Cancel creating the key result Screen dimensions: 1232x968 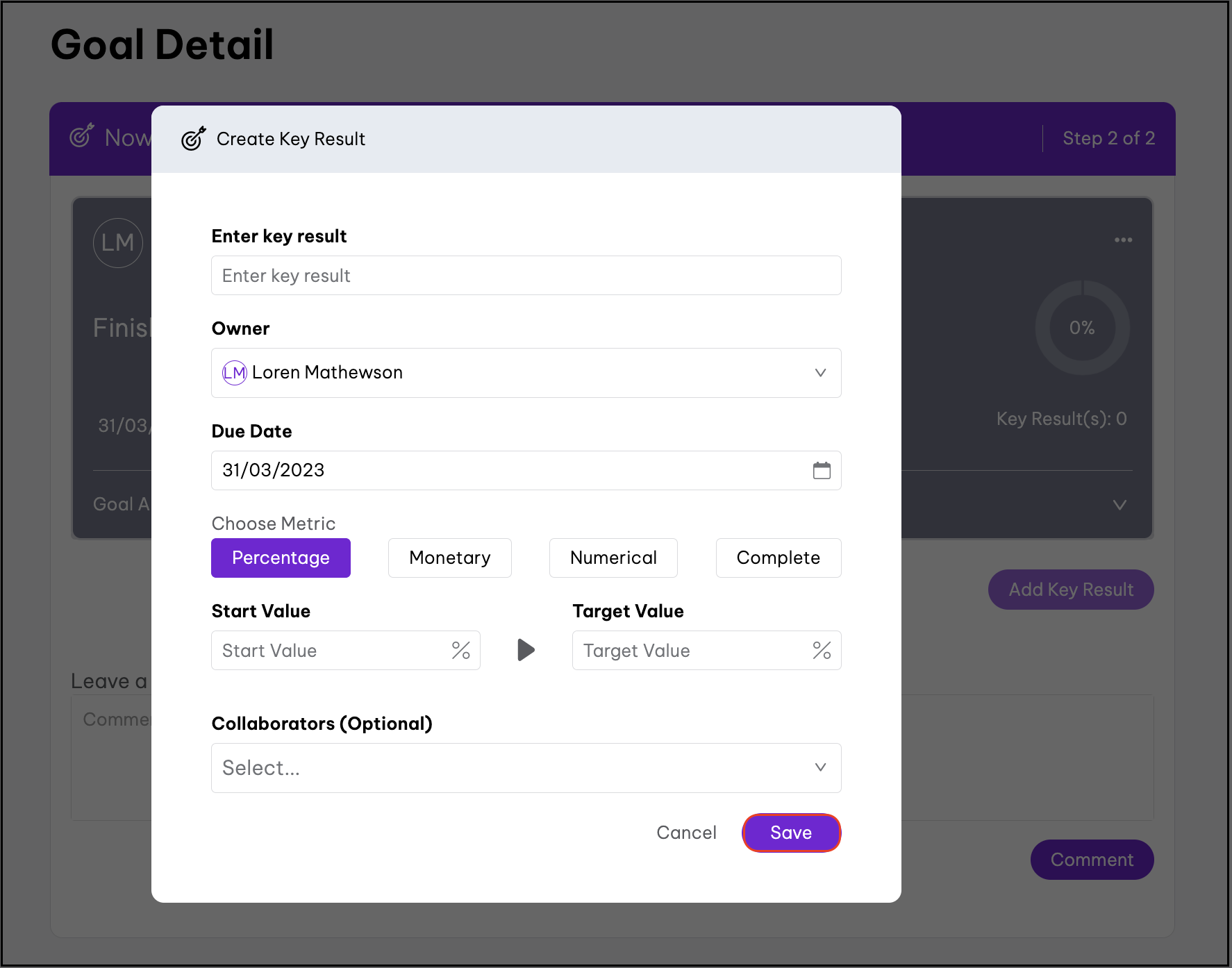(686, 833)
